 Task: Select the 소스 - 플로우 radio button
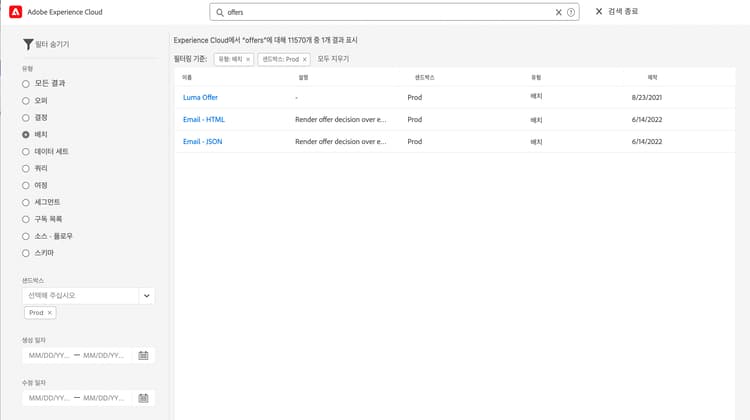(x=26, y=236)
